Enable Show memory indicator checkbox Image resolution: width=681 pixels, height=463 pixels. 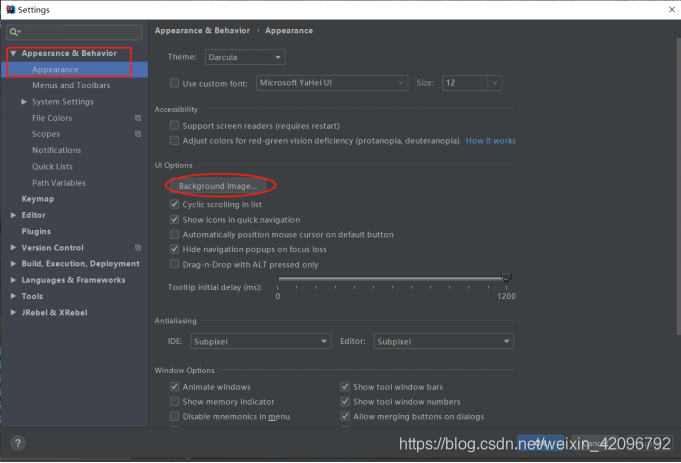[174, 401]
